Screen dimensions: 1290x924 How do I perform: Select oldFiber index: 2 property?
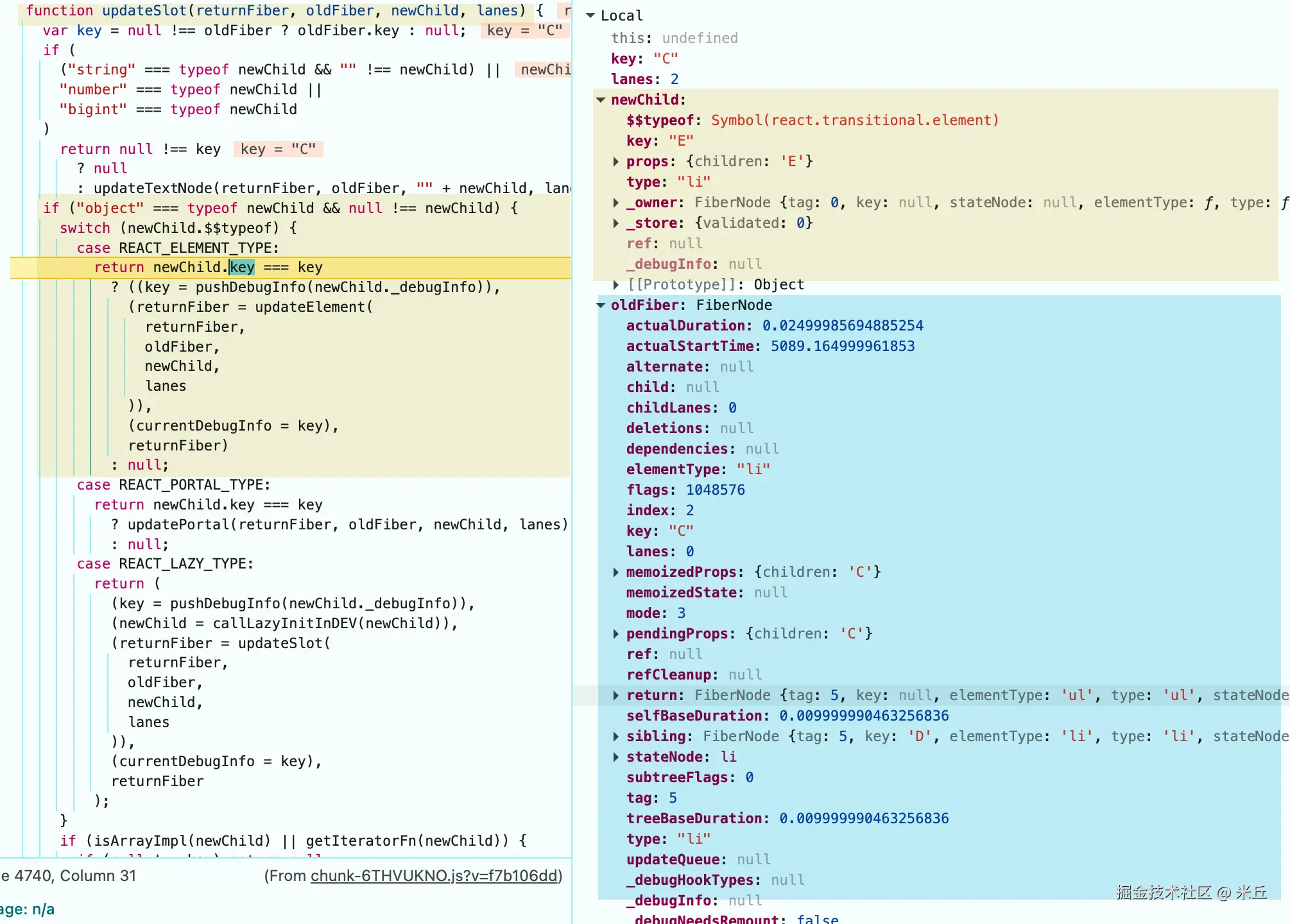[x=660, y=511]
